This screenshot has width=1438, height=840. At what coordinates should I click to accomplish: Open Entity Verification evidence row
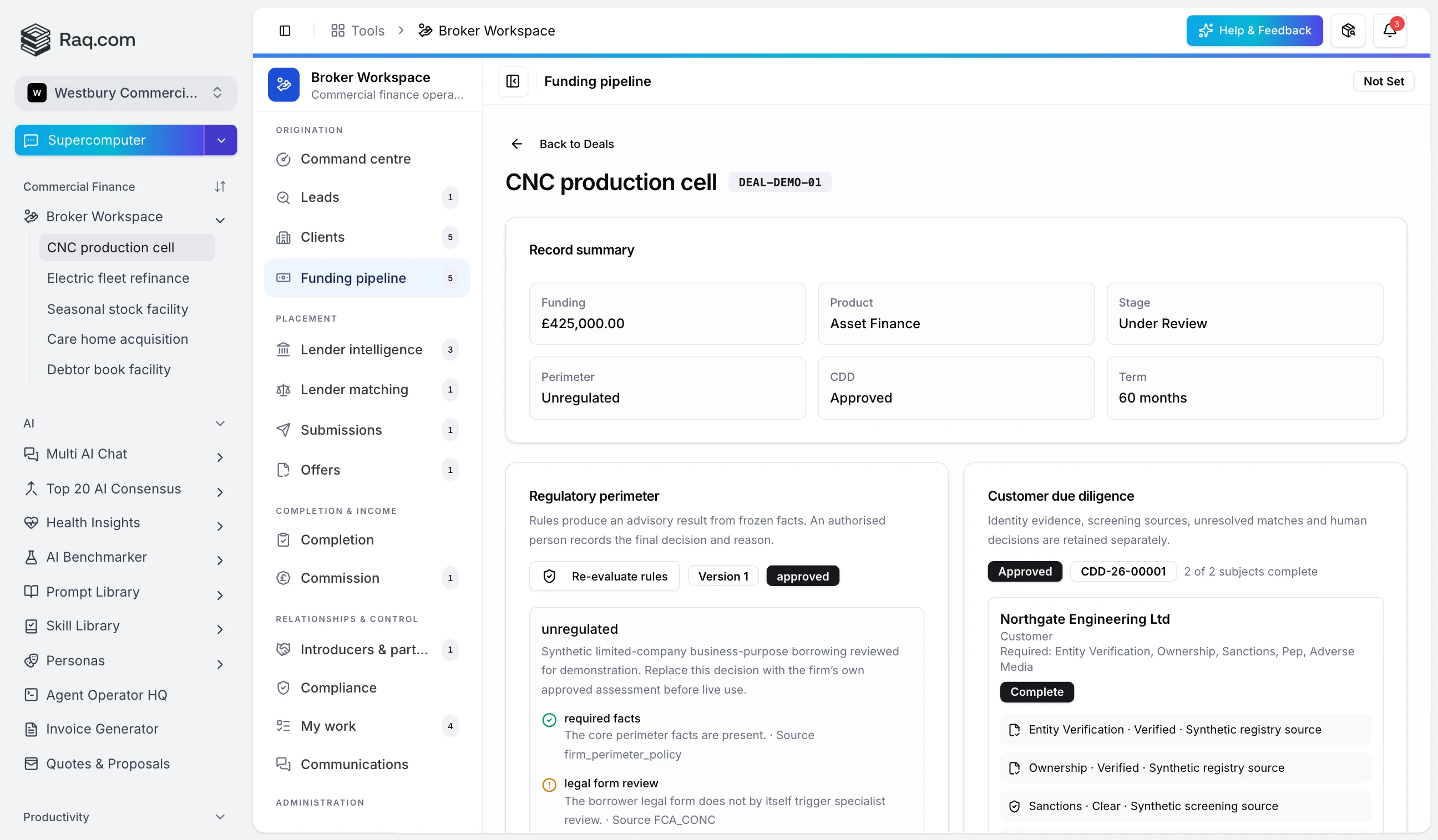(1185, 729)
